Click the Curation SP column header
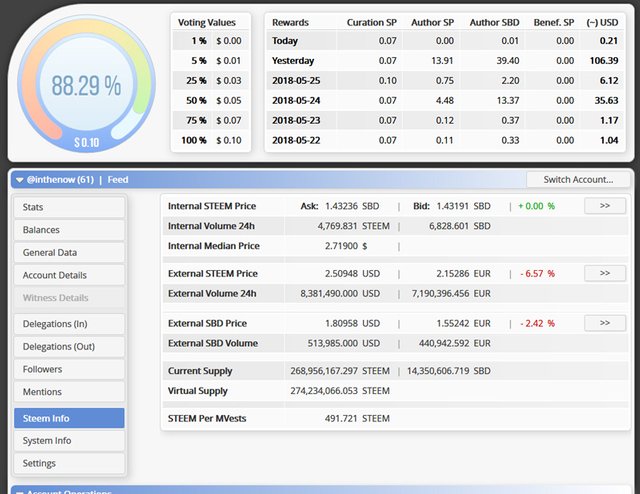 pos(371,22)
